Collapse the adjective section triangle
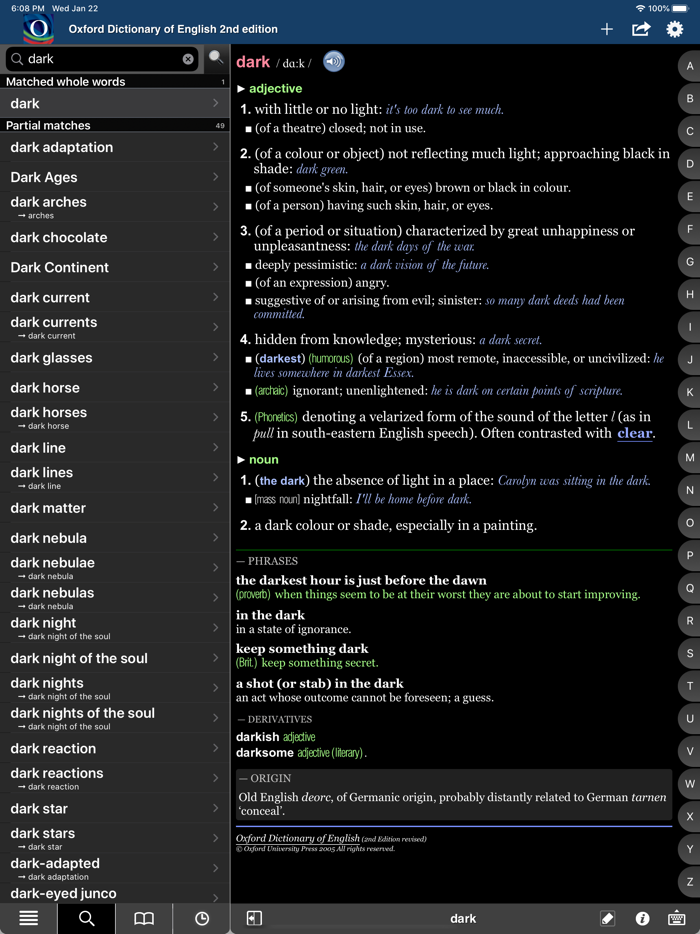This screenshot has height=934, width=700. 241,89
